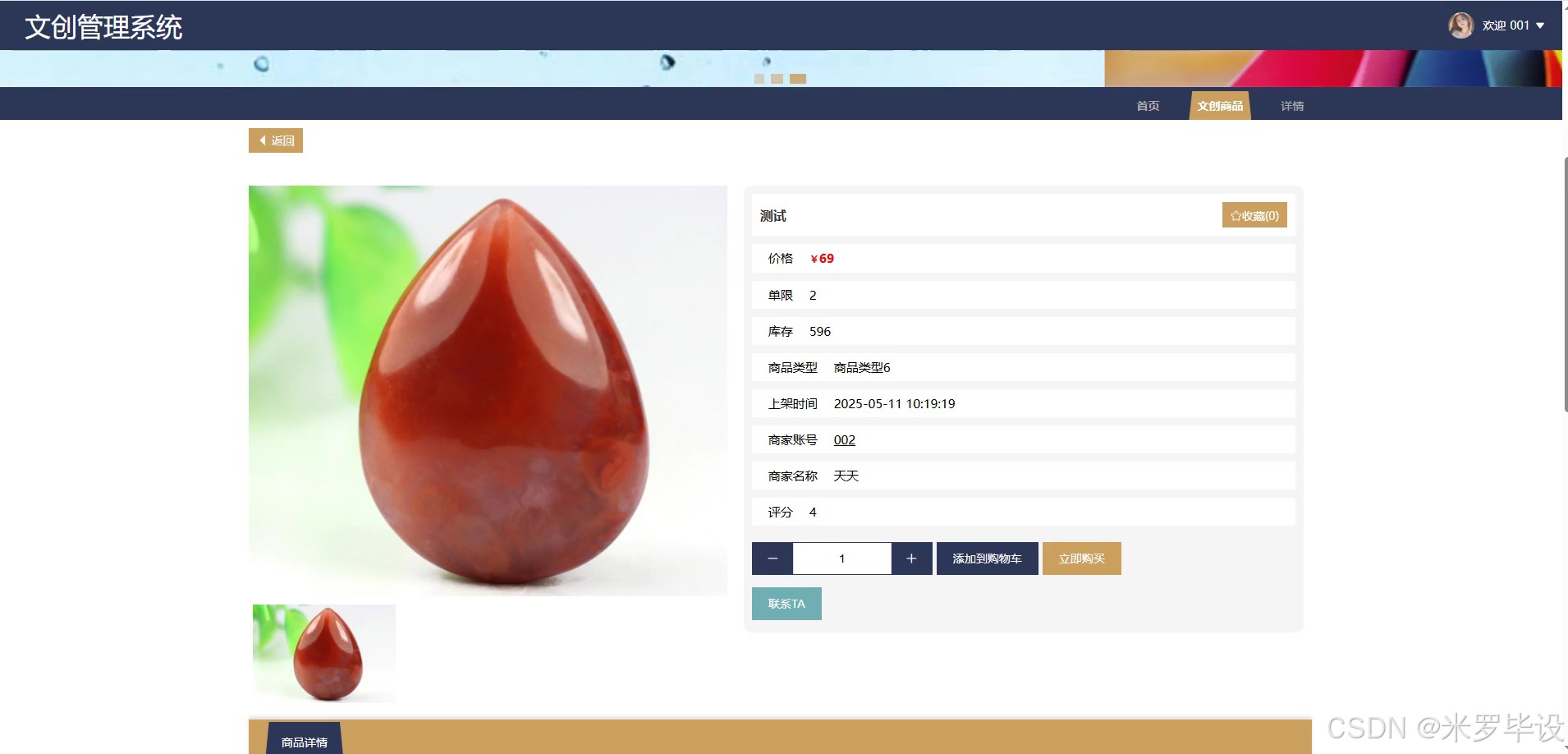Viewport: 1568px width, 754px height.
Task: Increase quantity with the plus button
Action: (911, 559)
